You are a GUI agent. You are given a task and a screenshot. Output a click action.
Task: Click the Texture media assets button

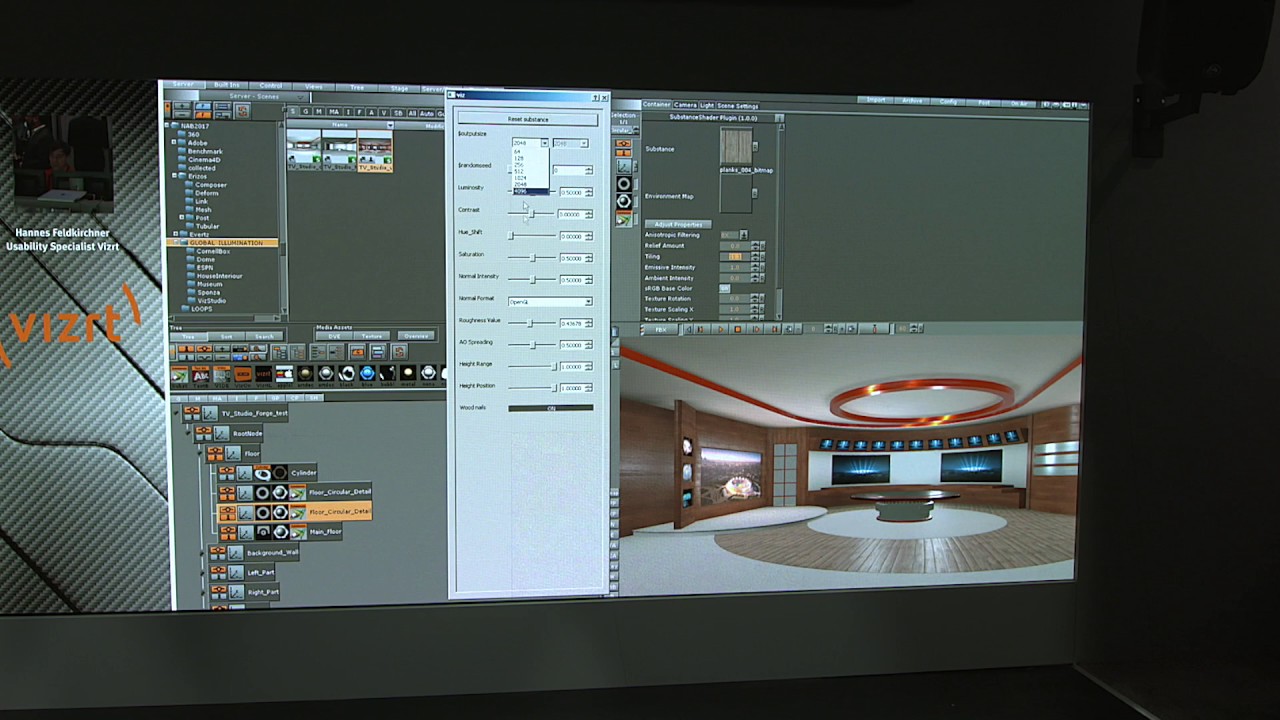[x=372, y=336]
